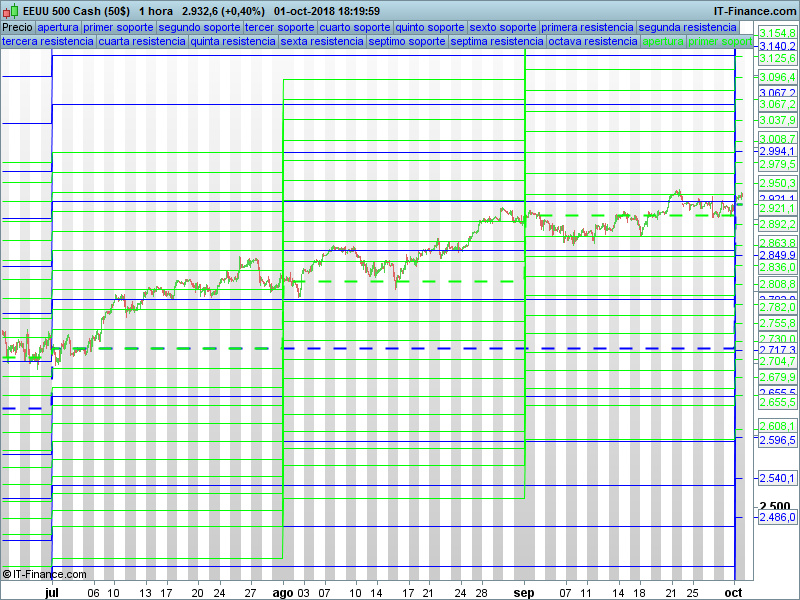Click the 2.892,2 price label
Image resolution: width=800 pixels, height=600 pixels.
(777, 224)
